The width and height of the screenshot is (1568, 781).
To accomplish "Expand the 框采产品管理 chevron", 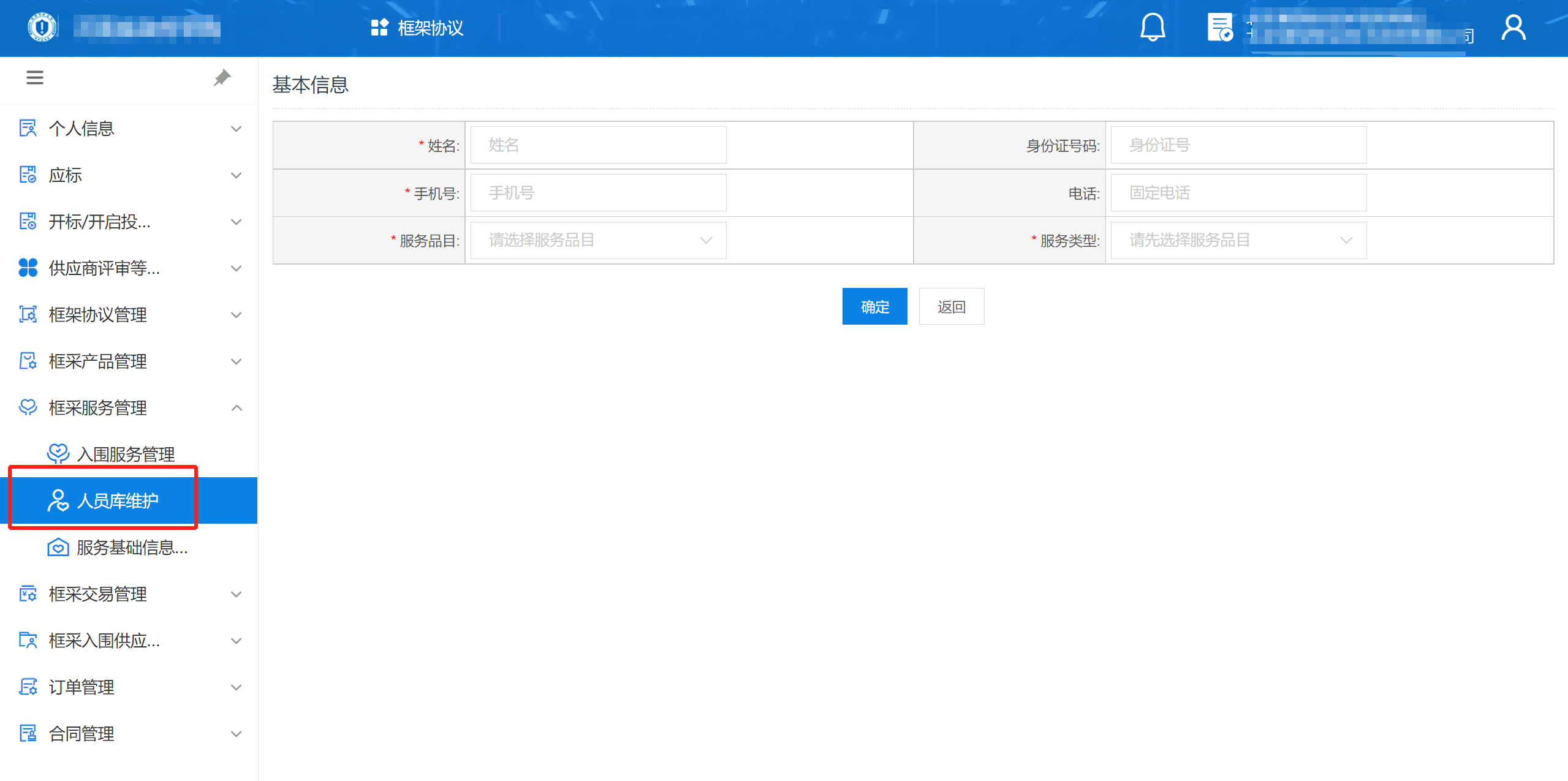I will coord(237,361).
